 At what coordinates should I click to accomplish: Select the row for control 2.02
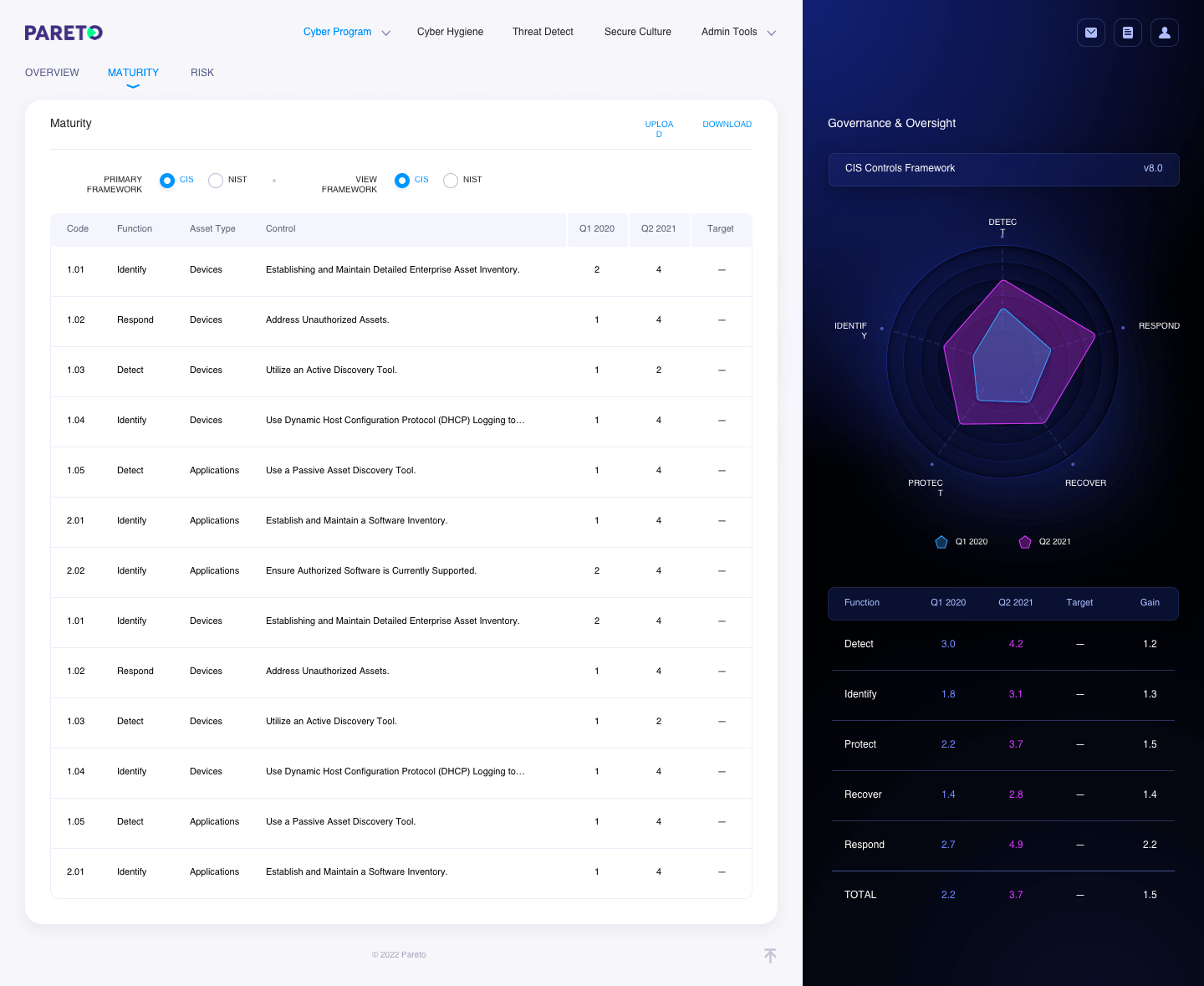[x=401, y=572]
